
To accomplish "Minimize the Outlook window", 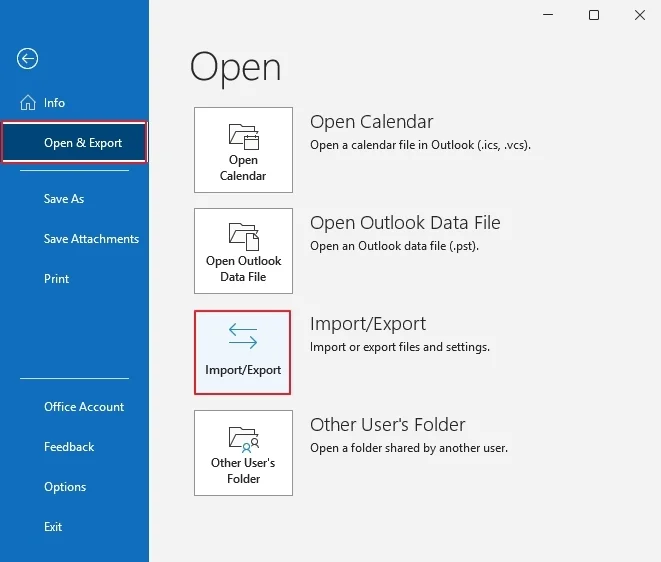I will point(548,15).
